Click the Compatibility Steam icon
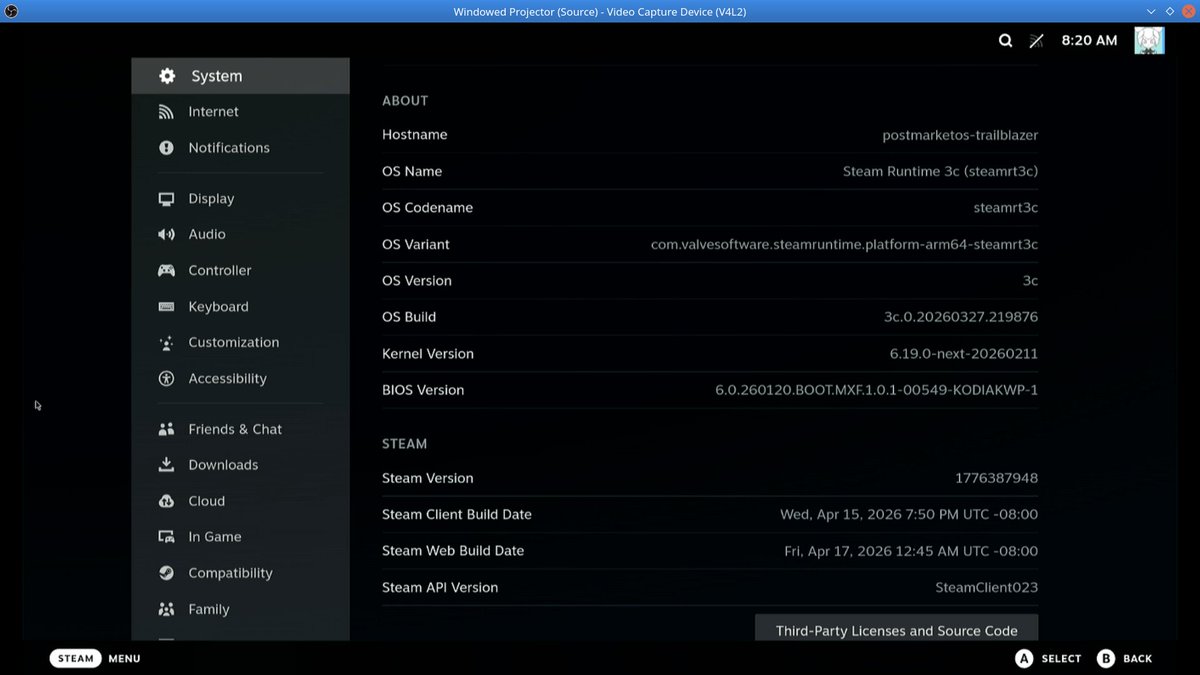The image size is (1200, 675). click(167, 573)
